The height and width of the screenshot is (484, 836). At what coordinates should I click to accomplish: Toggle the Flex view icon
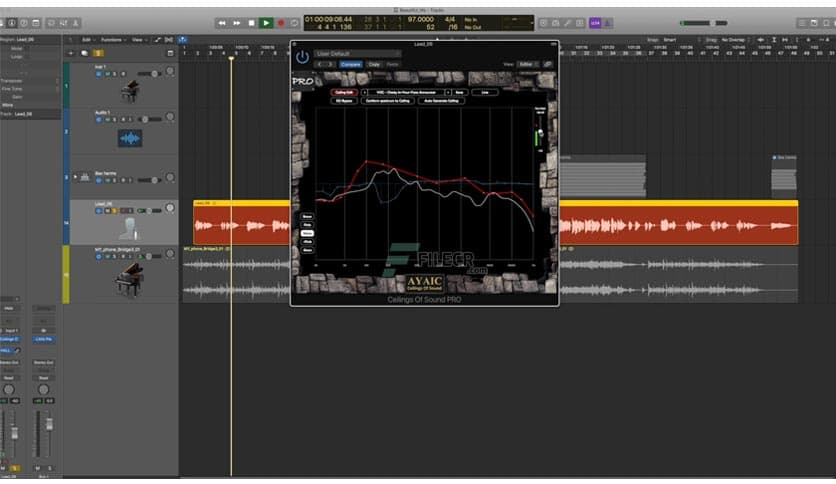point(169,39)
